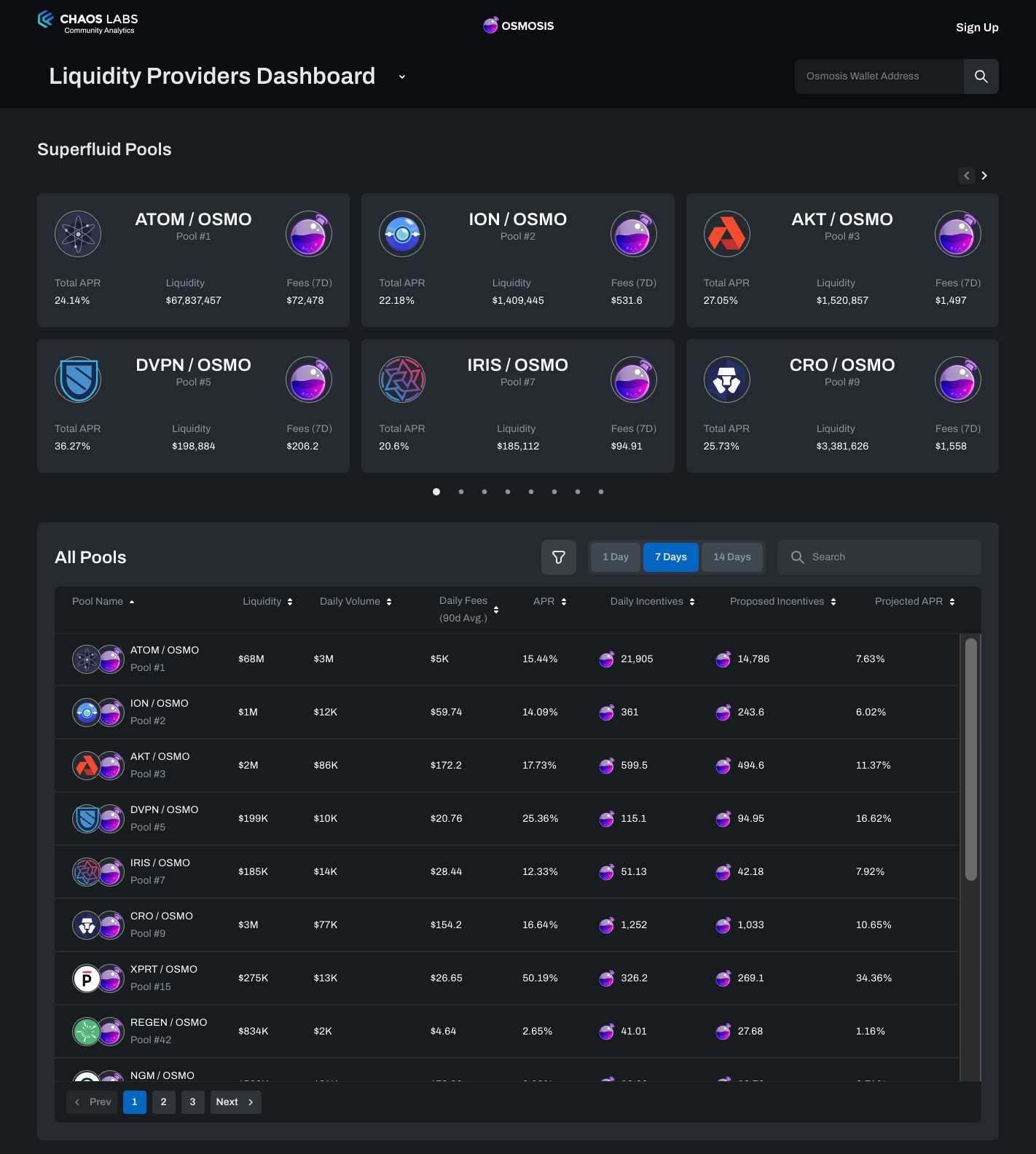Click the OSMO flask icon in AKT / OSMO card
The image size is (1036, 1154).
tap(958, 234)
